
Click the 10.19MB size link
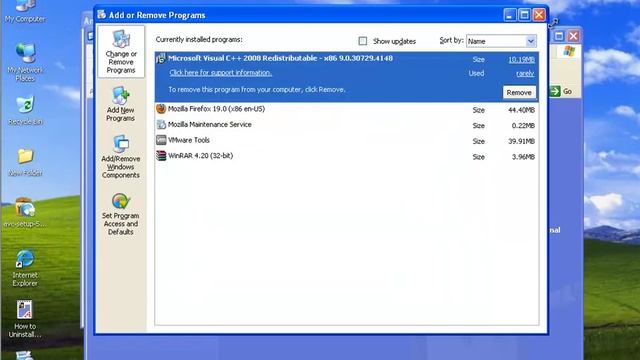pyautogui.click(x=521, y=60)
